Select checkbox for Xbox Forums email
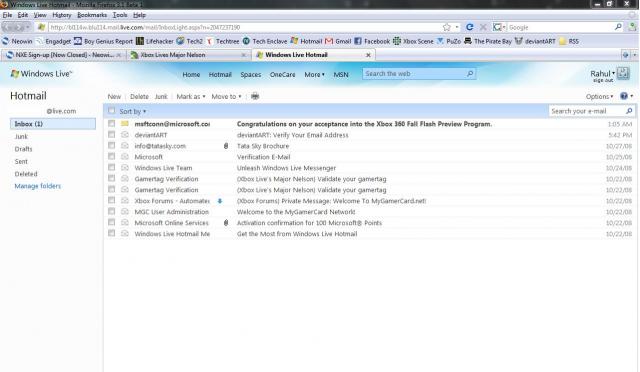The height and width of the screenshot is (372, 640). point(111,200)
